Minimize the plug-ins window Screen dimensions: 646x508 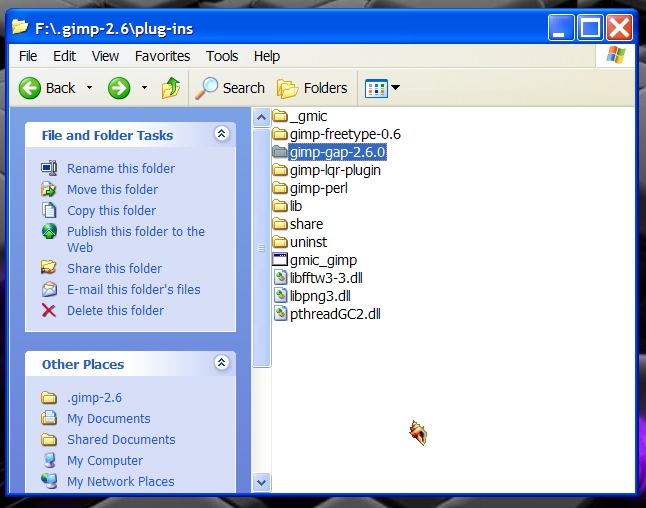point(561,28)
